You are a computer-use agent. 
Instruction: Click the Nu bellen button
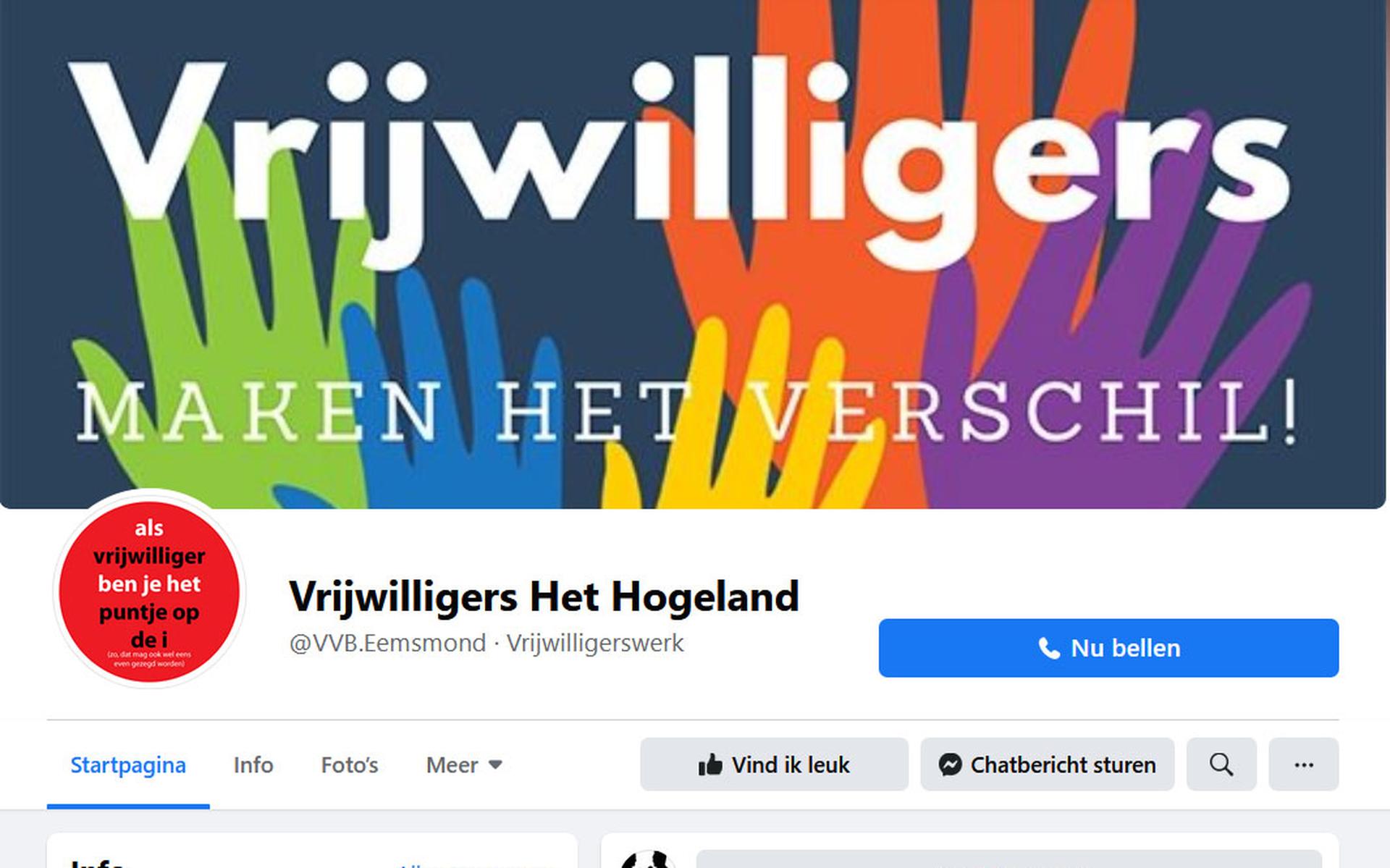tap(1108, 648)
